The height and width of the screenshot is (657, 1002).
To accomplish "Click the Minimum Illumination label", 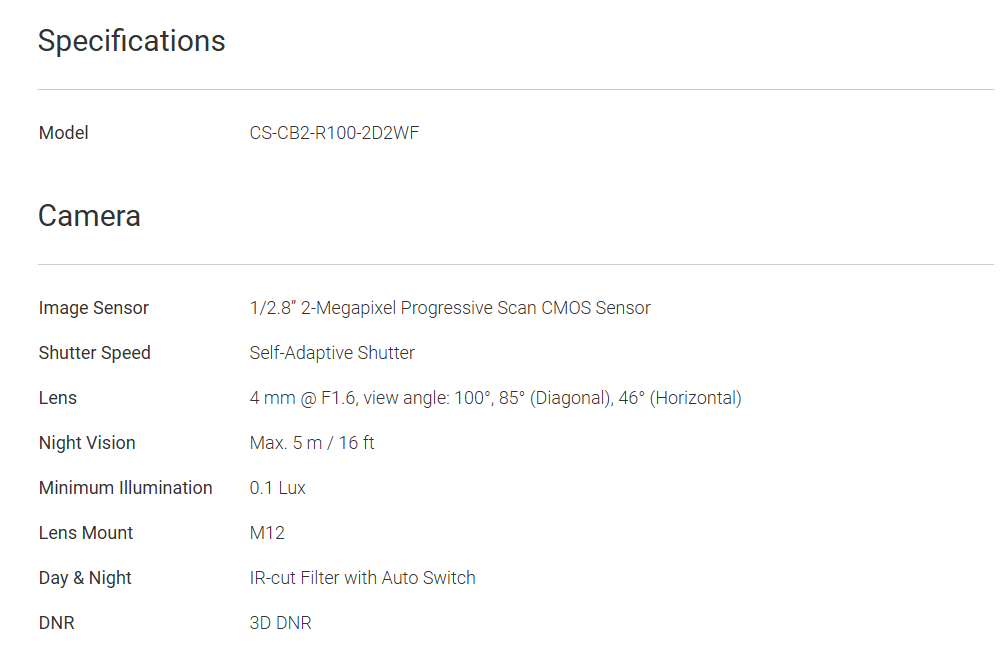I will tap(125, 488).
